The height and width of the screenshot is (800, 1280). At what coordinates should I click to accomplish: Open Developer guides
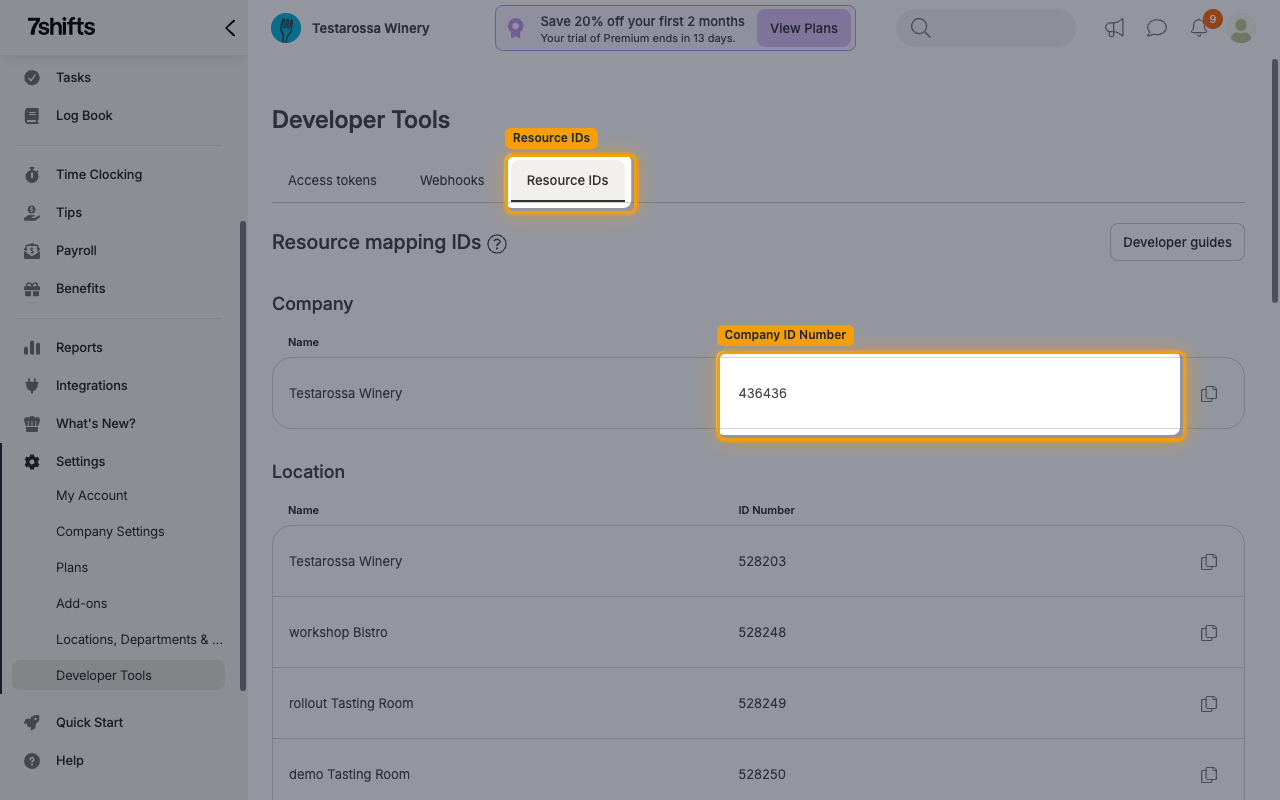[1177, 242]
